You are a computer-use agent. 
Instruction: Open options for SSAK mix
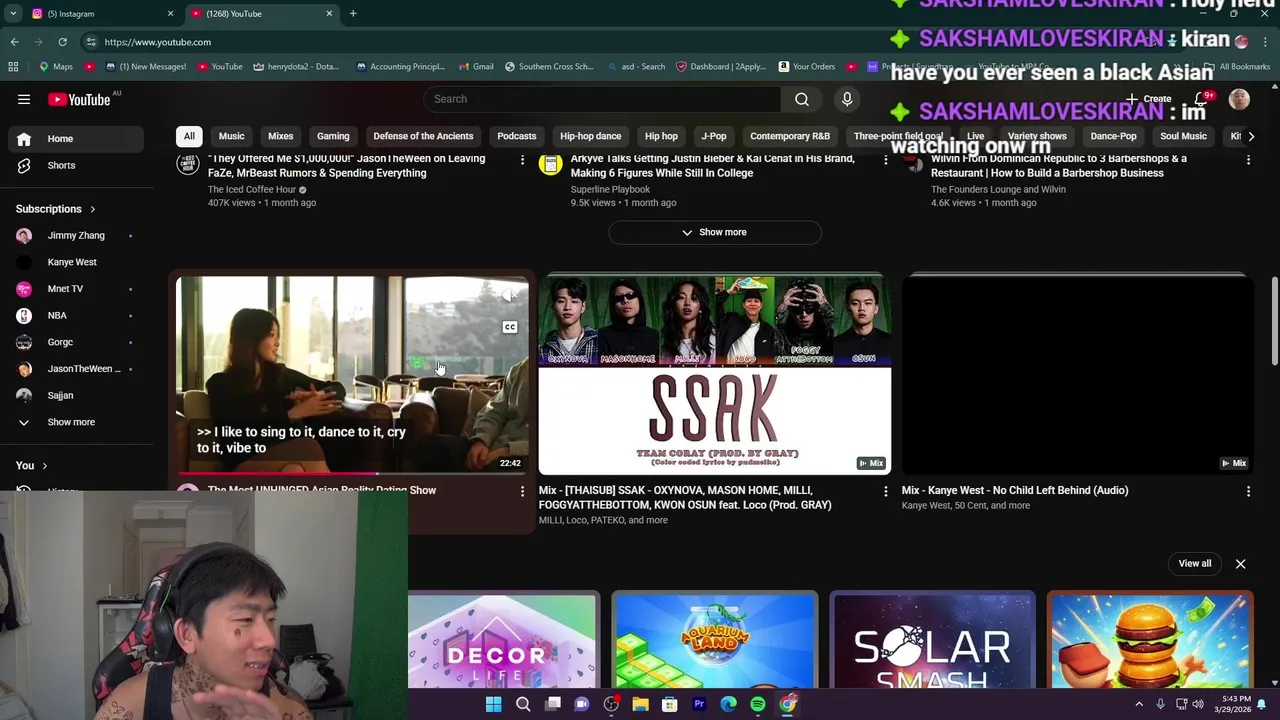[x=885, y=491]
